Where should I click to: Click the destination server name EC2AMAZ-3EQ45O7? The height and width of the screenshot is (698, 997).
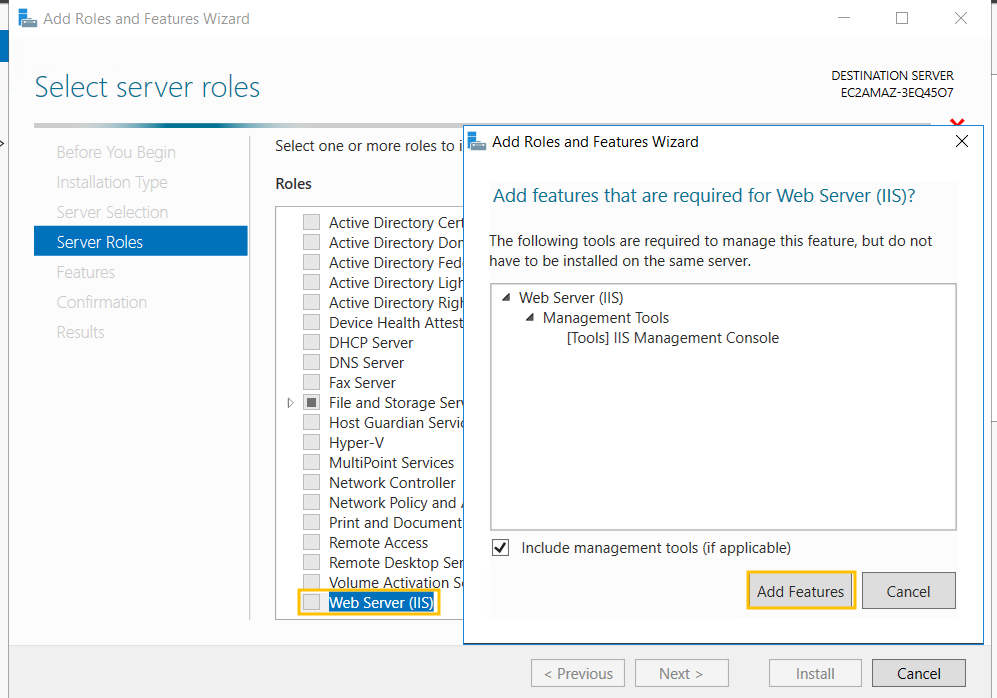click(897, 93)
